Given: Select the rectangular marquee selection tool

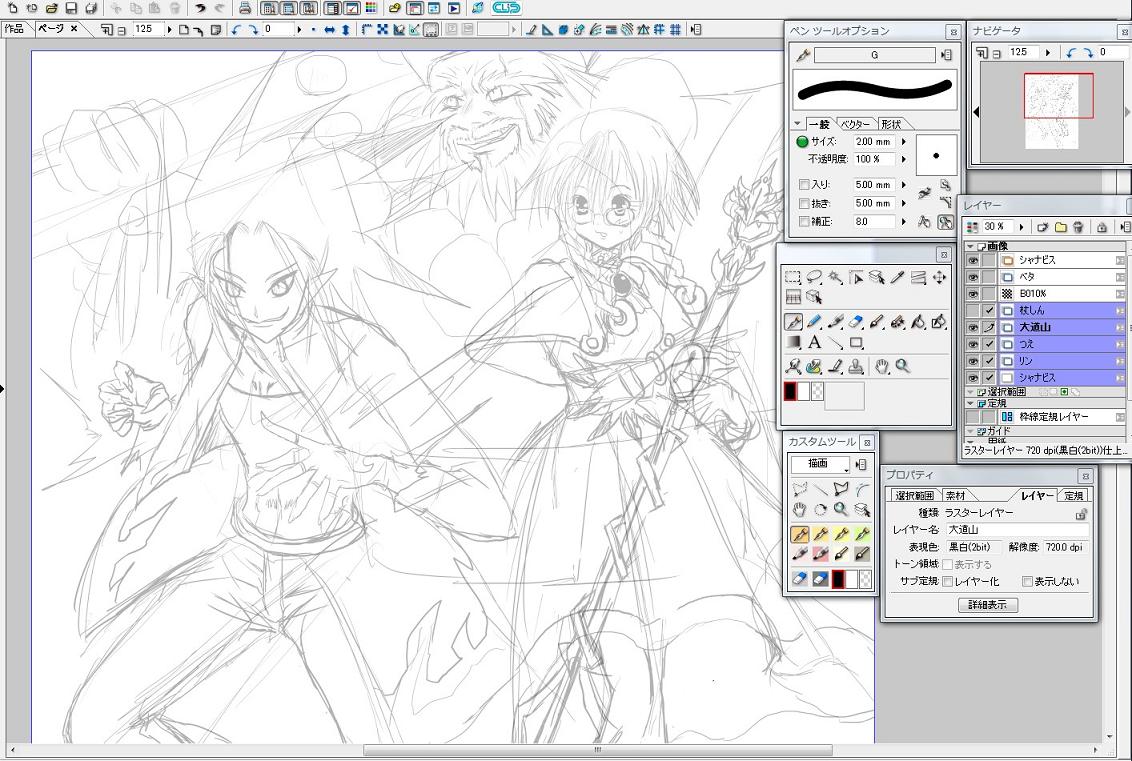Looking at the screenshot, I should coord(793,277).
